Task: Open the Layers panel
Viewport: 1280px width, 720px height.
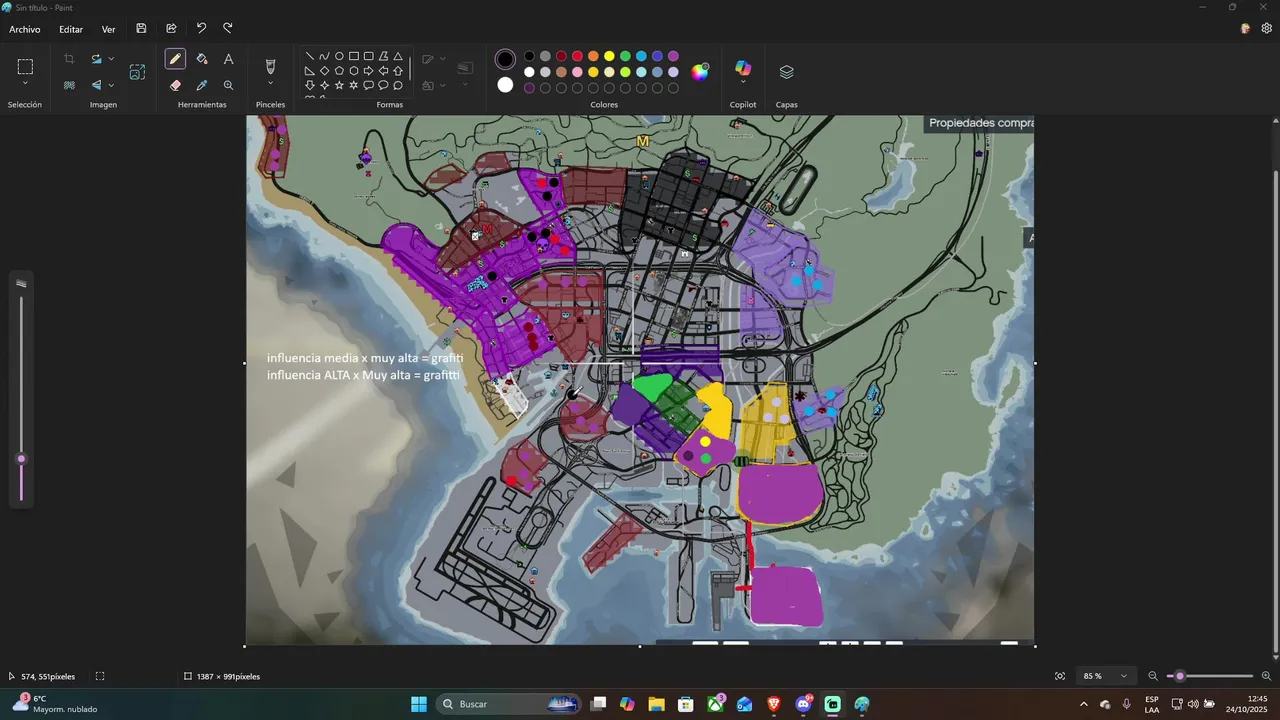Action: click(x=786, y=72)
